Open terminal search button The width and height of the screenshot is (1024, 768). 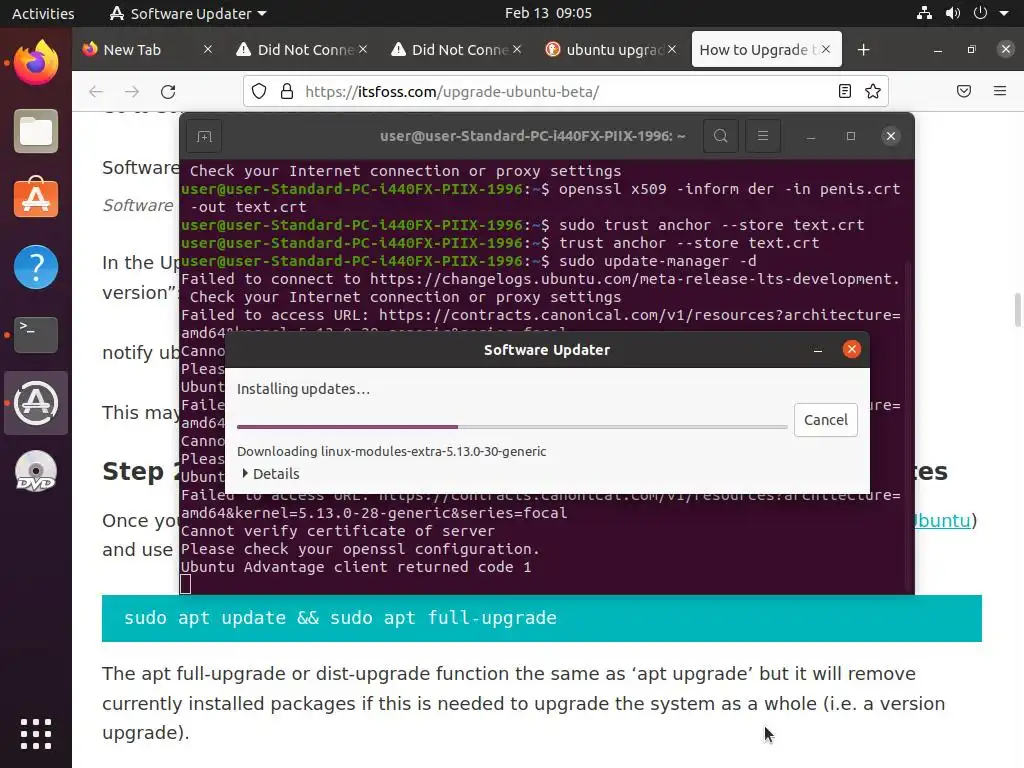721,136
